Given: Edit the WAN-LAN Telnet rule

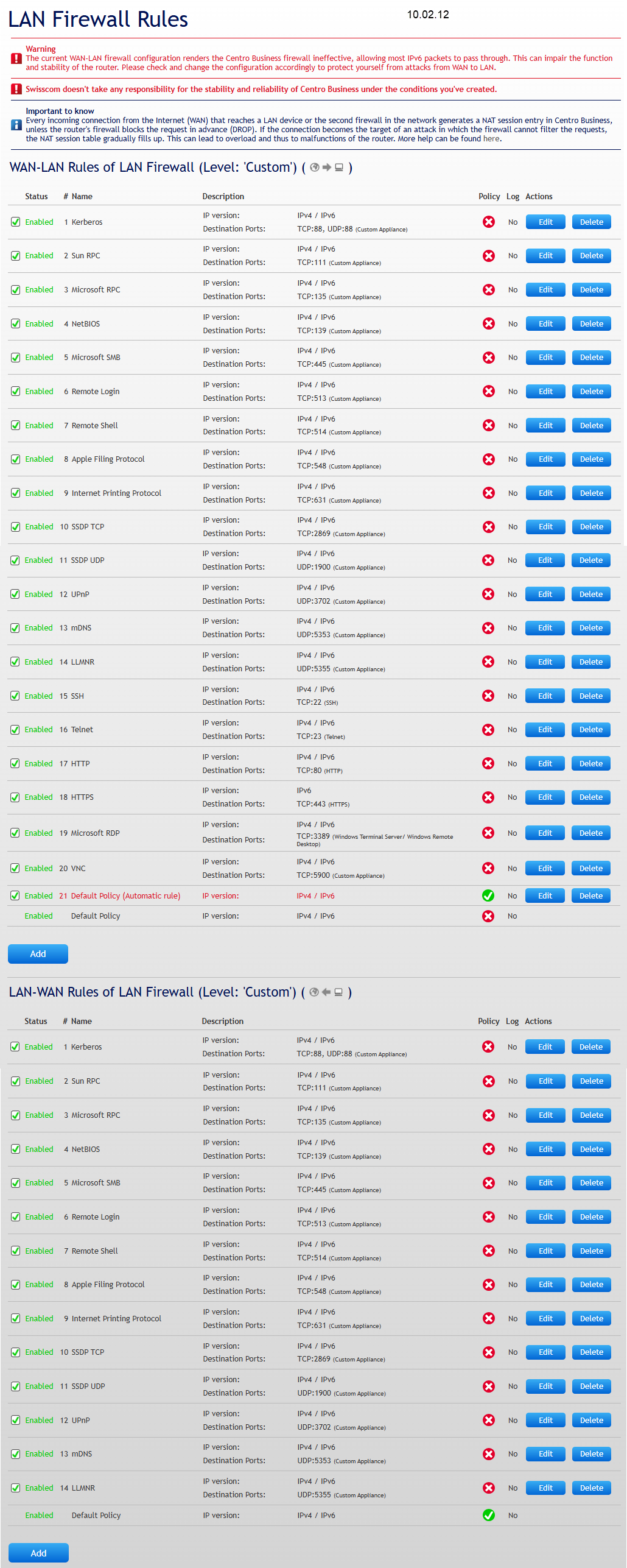Looking at the screenshot, I should click(x=545, y=730).
